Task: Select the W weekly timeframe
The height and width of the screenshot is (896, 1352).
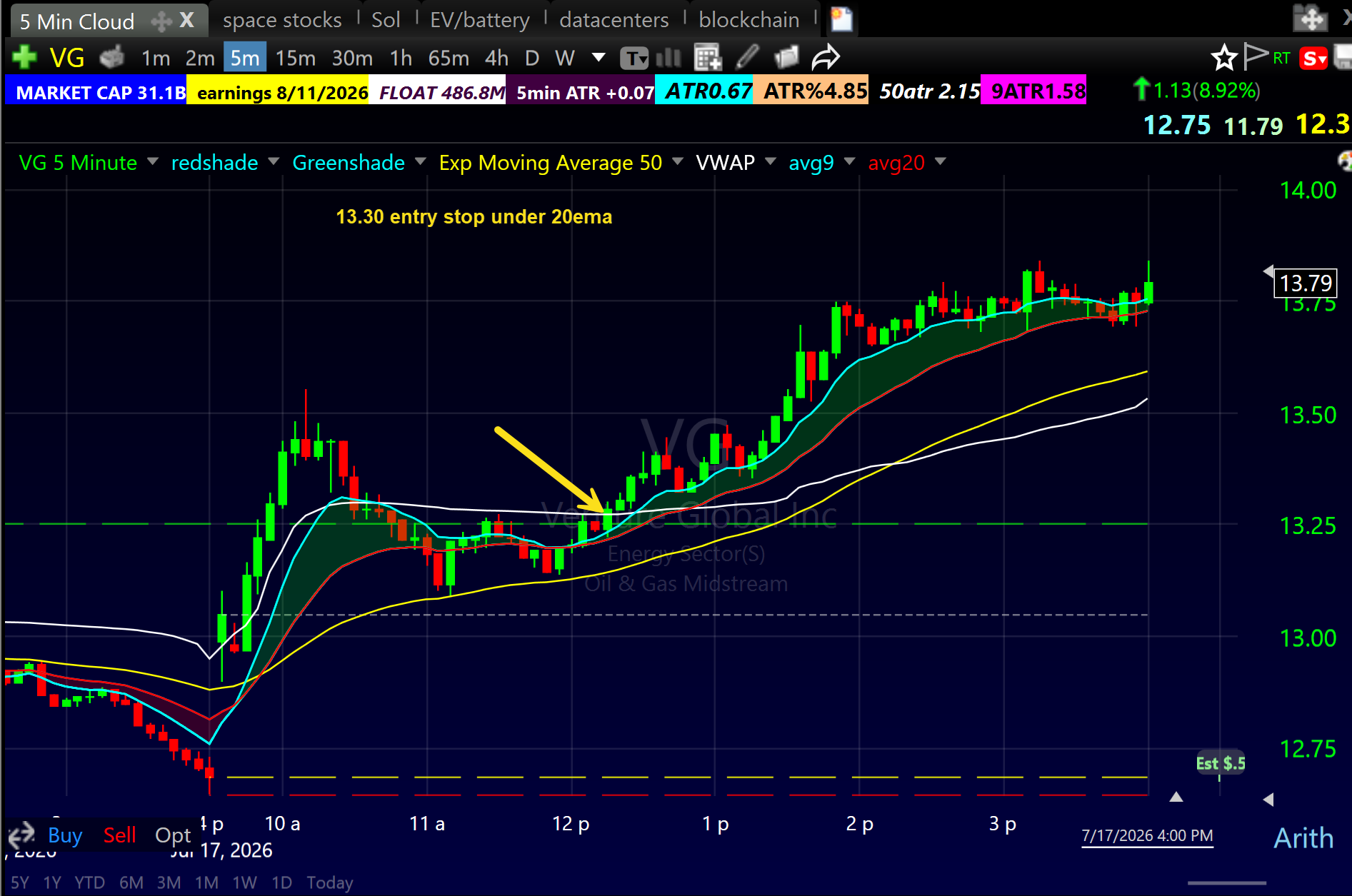Action: 564,58
